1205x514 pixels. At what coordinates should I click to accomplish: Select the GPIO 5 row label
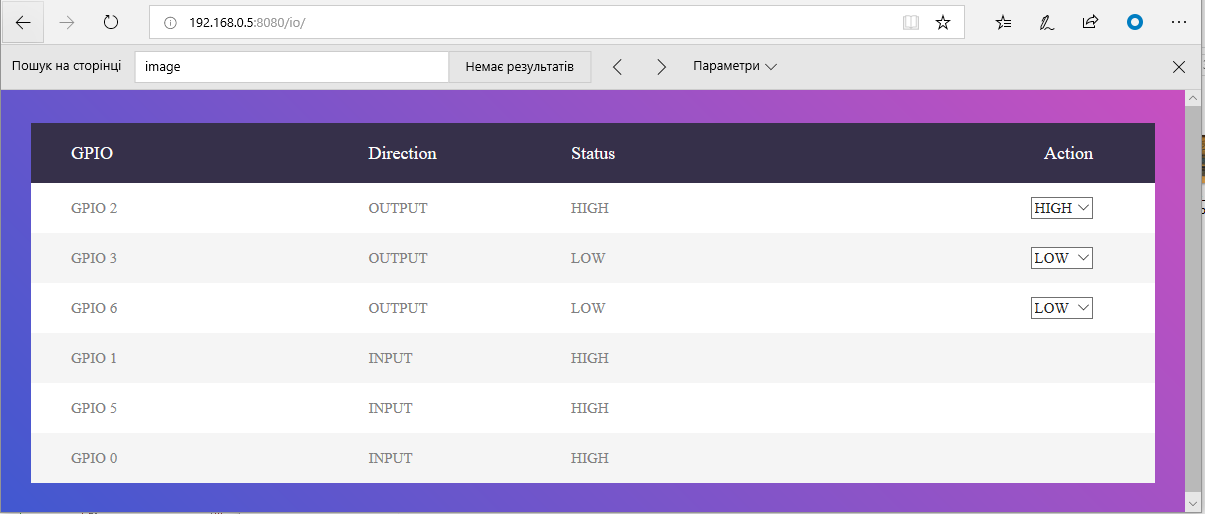[94, 408]
